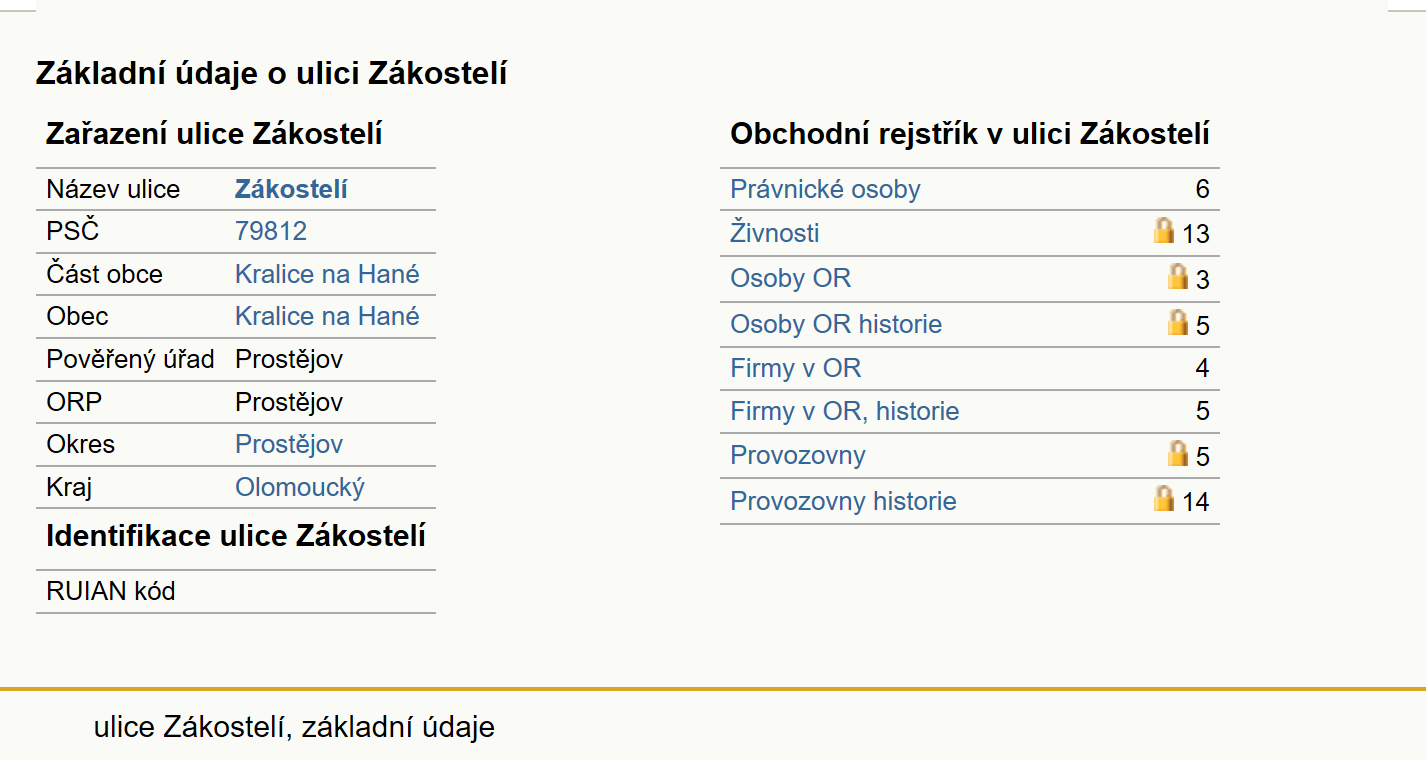Click the Obchodní rejstřík v ulici Zákostelí heading
The image size is (1426, 760).
point(970,134)
